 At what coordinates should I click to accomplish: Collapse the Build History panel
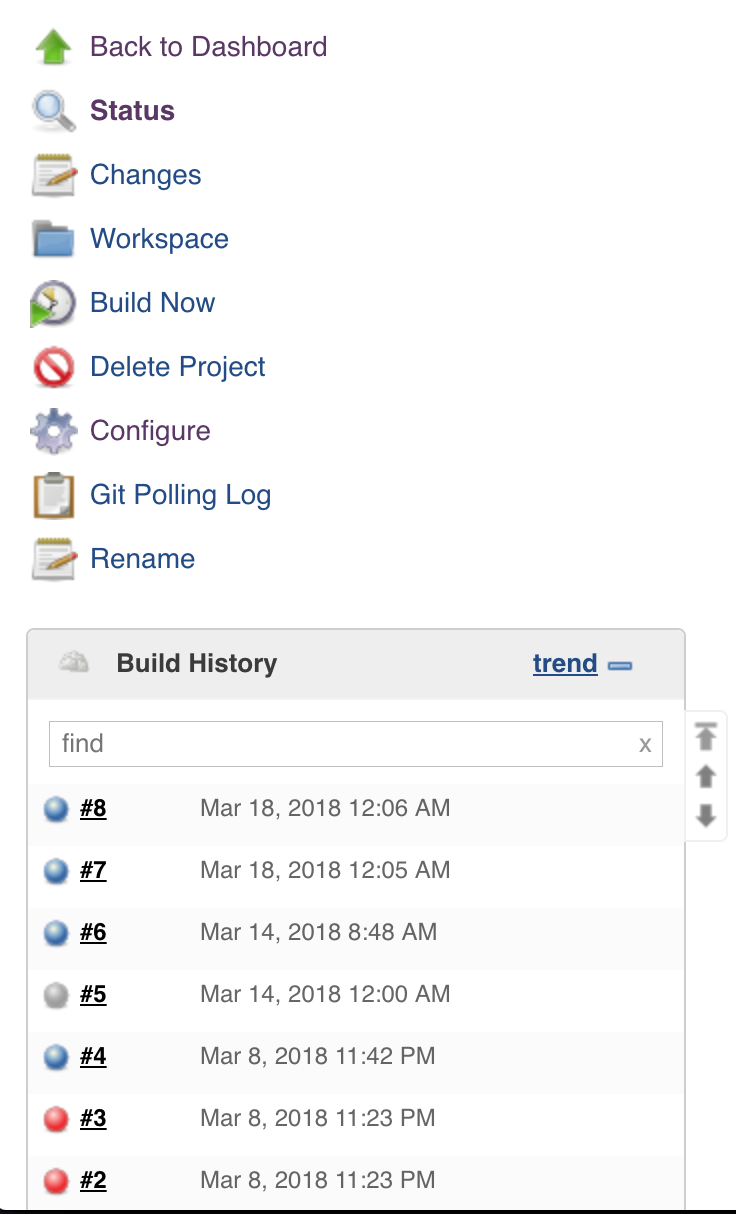(x=621, y=663)
